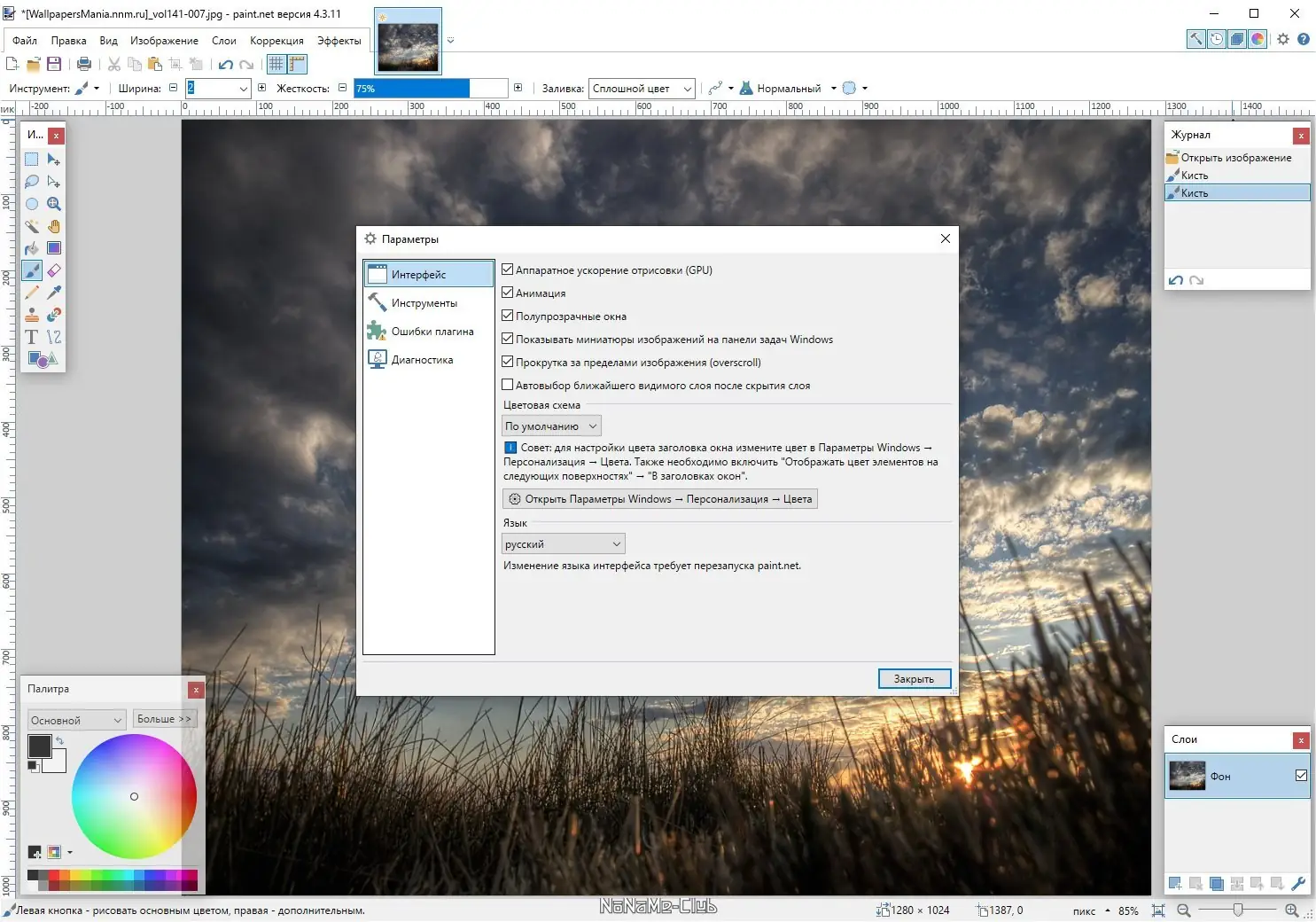Click the zoom-out magnifier in status bar

(x=1183, y=910)
